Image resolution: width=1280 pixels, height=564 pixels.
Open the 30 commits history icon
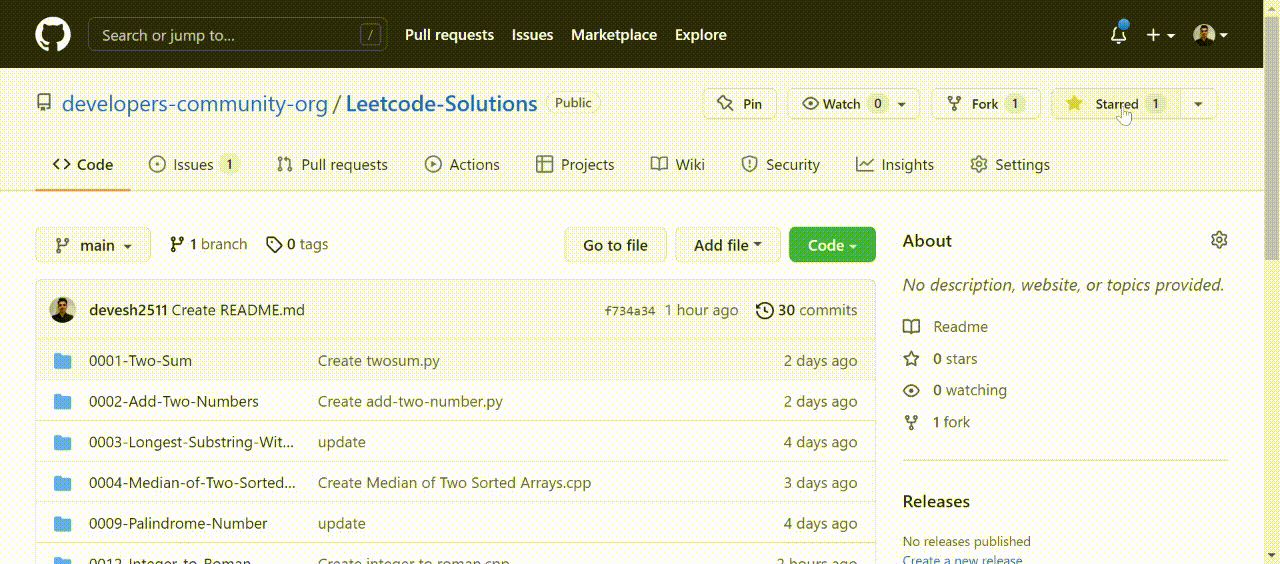pyautogui.click(x=765, y=310)
